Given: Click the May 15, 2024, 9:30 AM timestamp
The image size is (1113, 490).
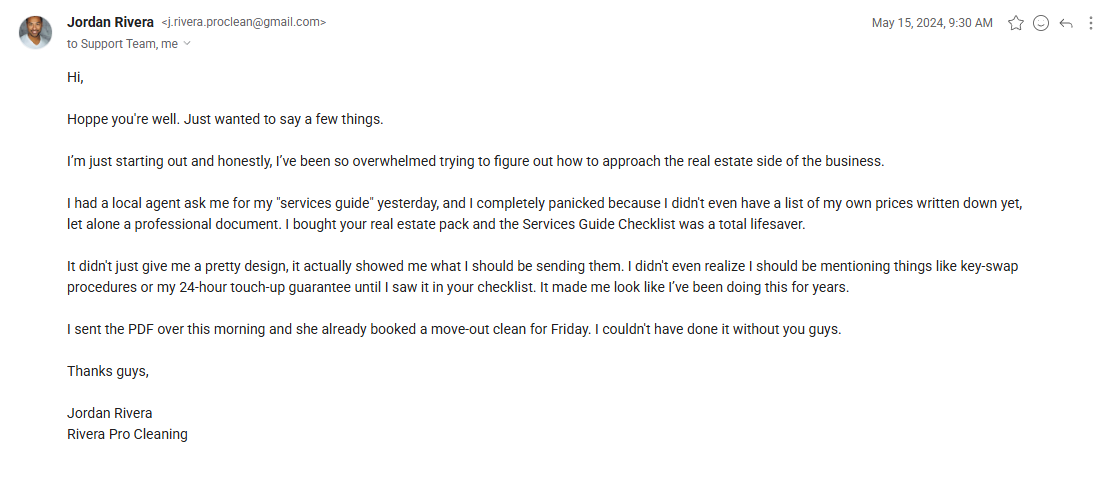Looking at the screenshot, I should click(x=932, y=23).
